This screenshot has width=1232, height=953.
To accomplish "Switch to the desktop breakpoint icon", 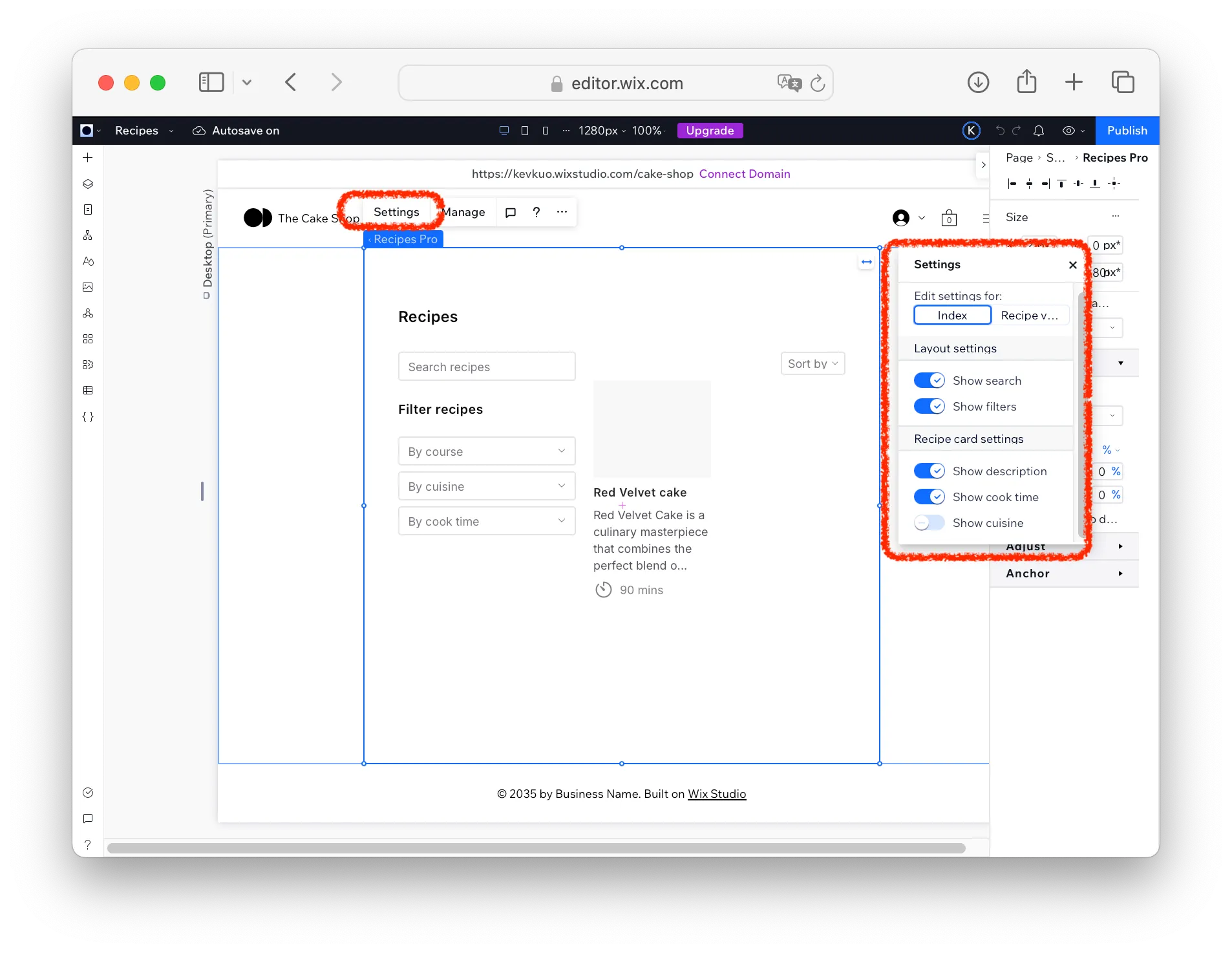I will point(504,131).
